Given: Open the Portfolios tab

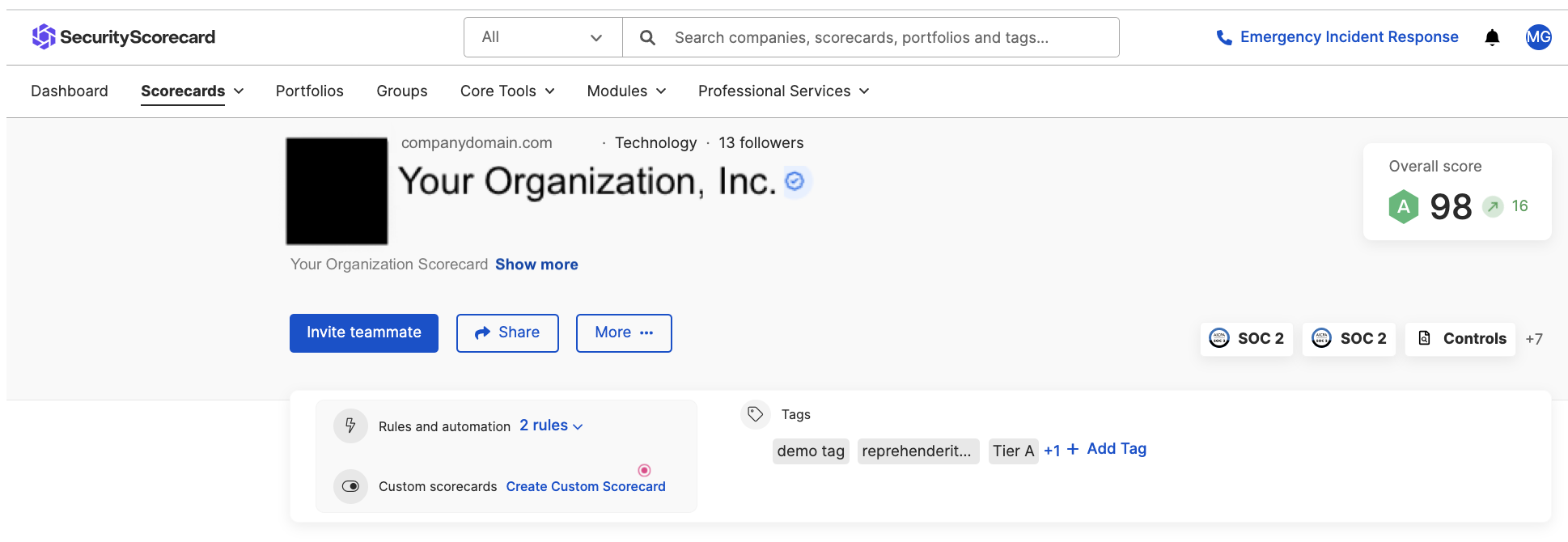Looking at the screenshot, I should tap(310, 91).
